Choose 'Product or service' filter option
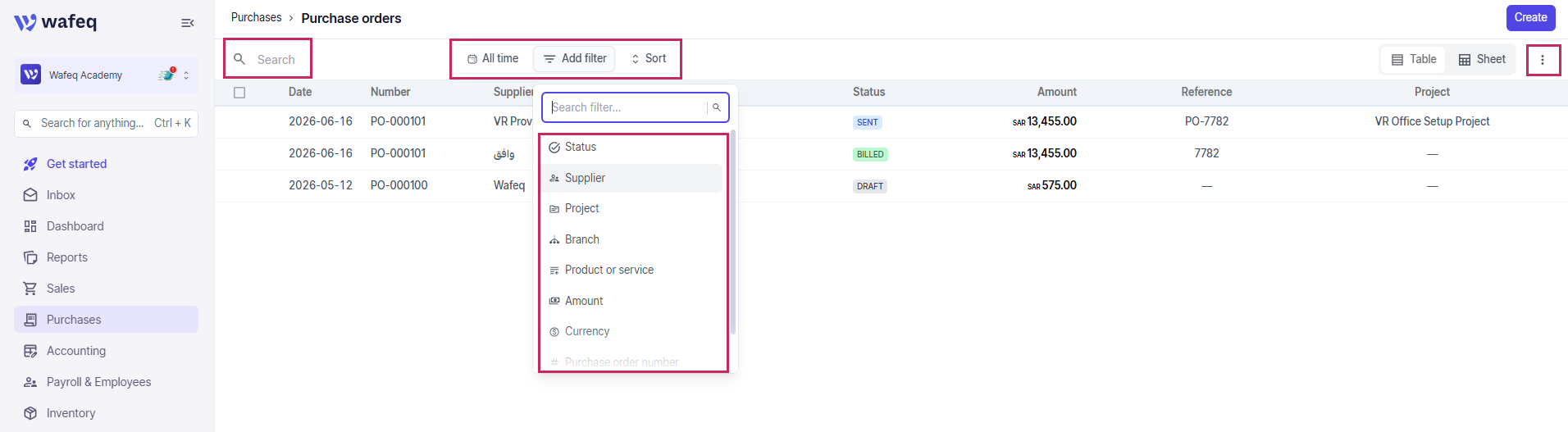The width and height of the screenshot is (1568, 432). [631, 271]
